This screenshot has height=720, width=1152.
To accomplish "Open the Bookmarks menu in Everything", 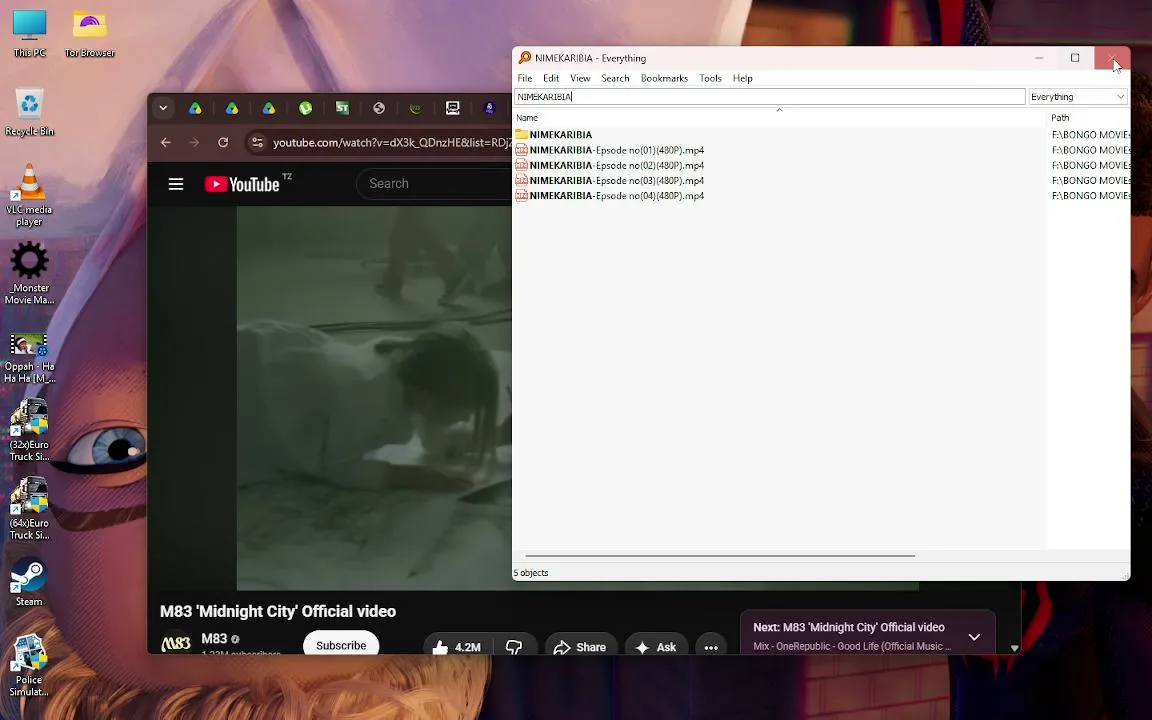I will (664, 78).
